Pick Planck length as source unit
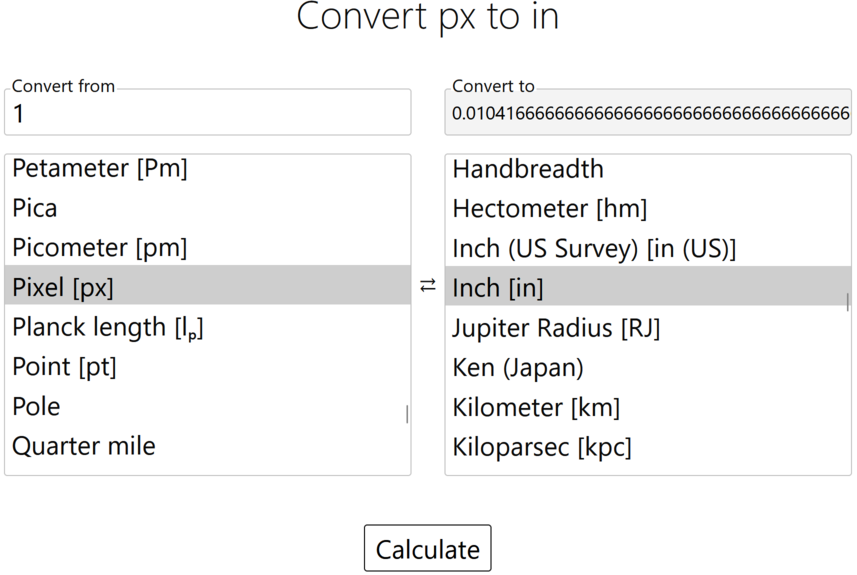Viewport: 857px width, 575px height. (x=108, y=327)
